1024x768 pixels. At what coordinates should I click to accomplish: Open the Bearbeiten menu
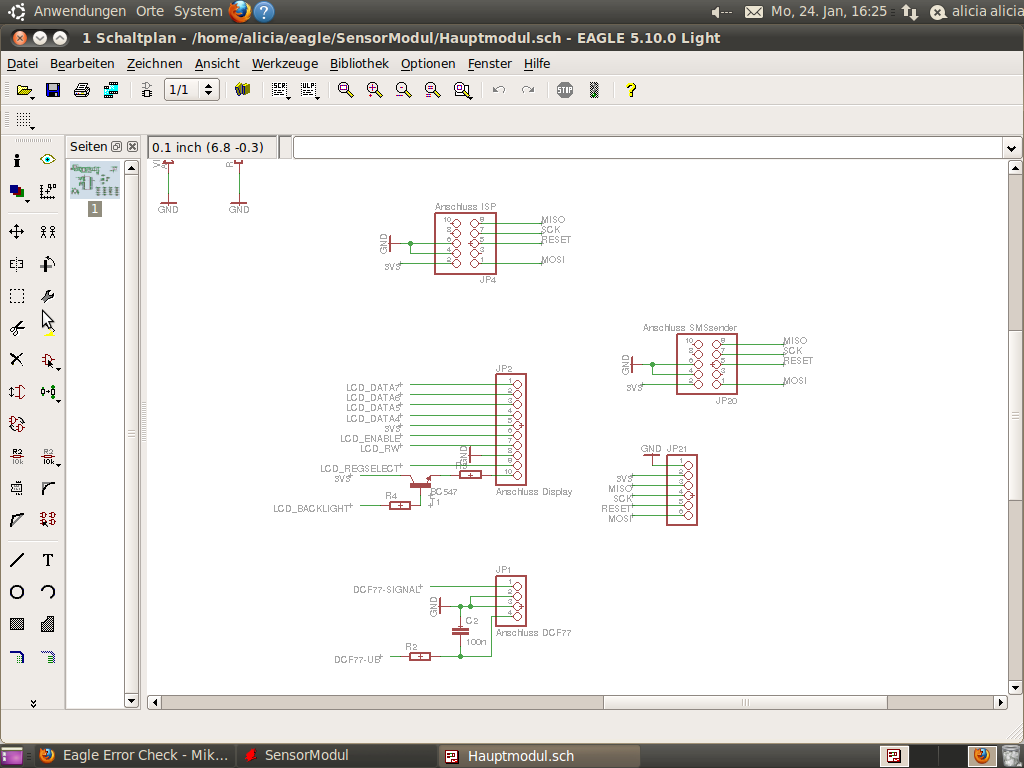pos(82,64)
